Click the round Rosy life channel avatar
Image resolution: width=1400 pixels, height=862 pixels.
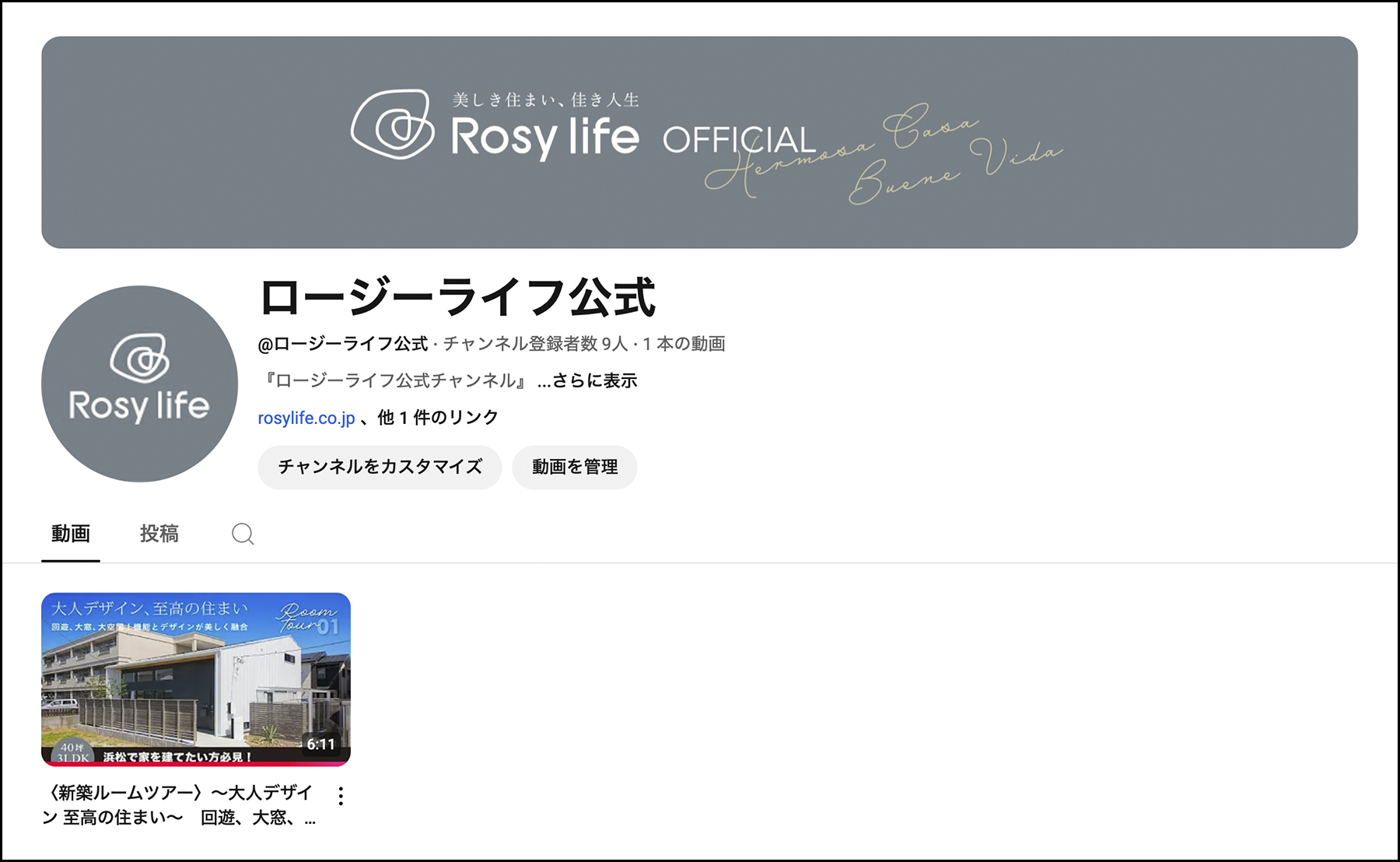point(140,384)
